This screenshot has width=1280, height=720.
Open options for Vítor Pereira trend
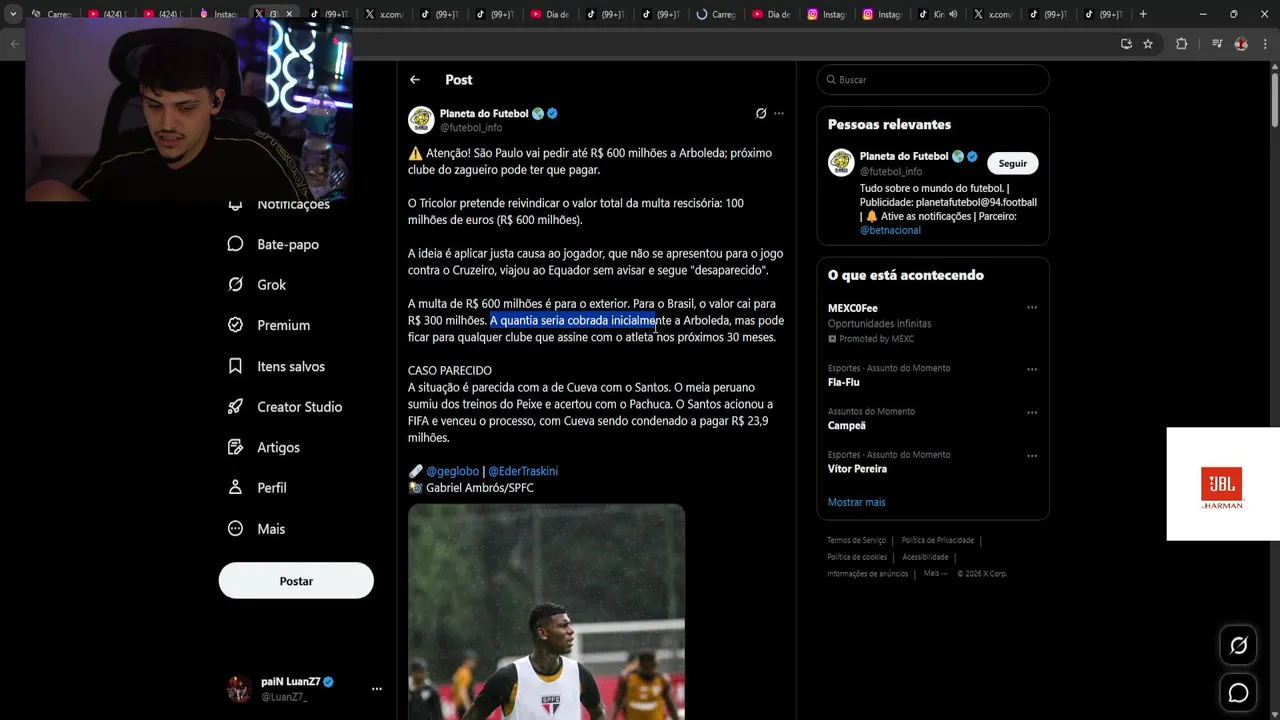[x=1032, y=455]
